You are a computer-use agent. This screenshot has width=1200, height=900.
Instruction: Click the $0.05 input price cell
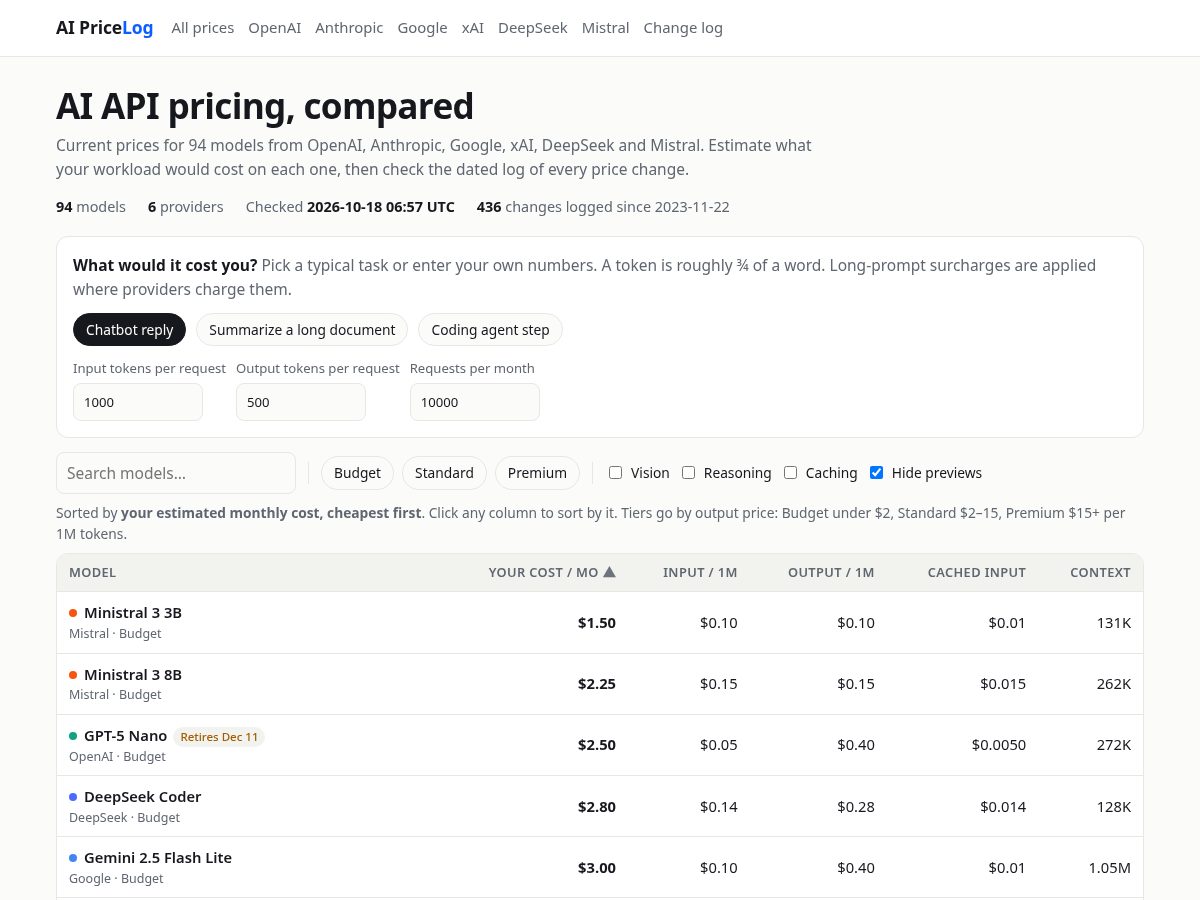[719, 745]
